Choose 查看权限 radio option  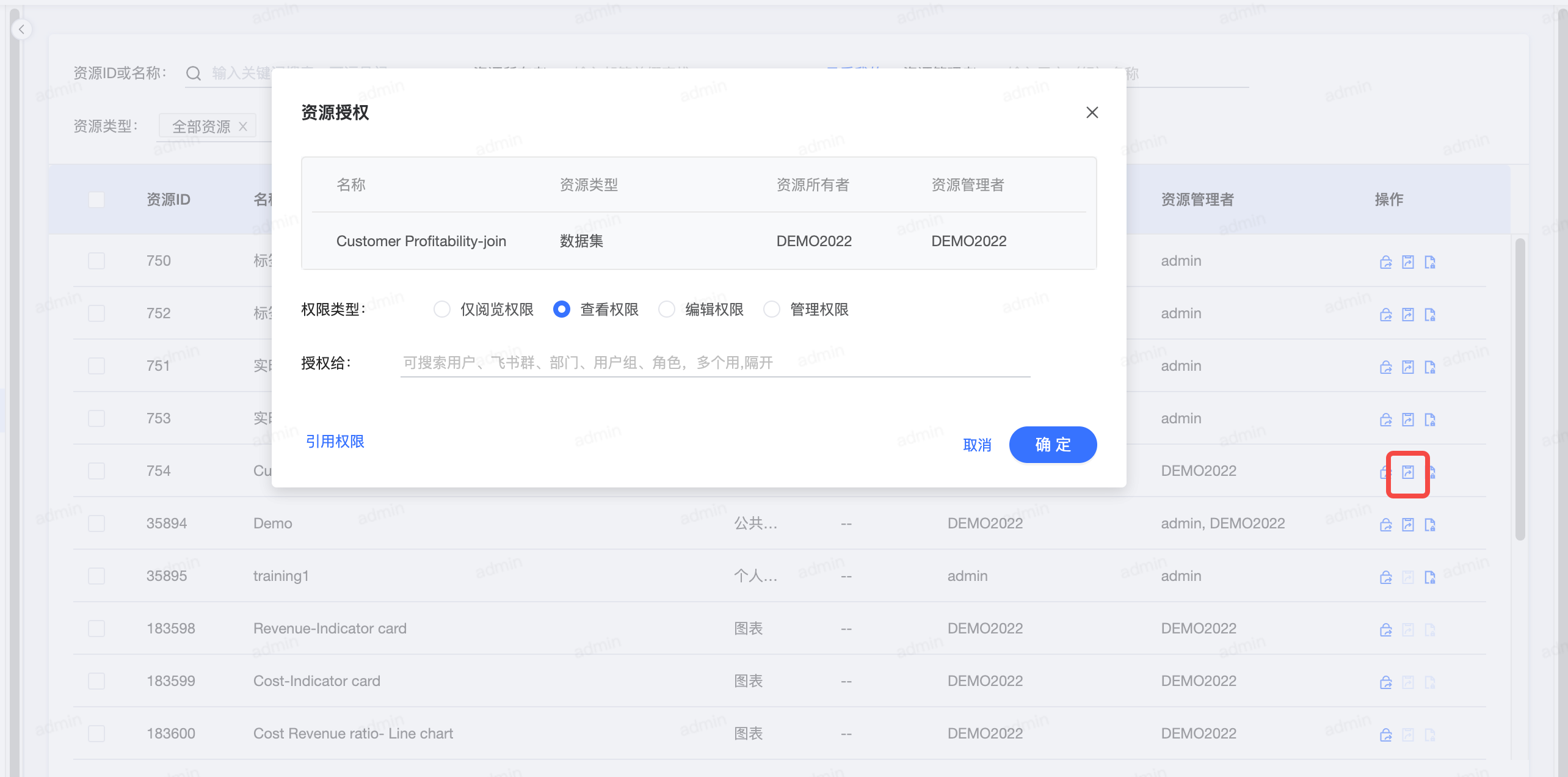[x=562, y=310]
